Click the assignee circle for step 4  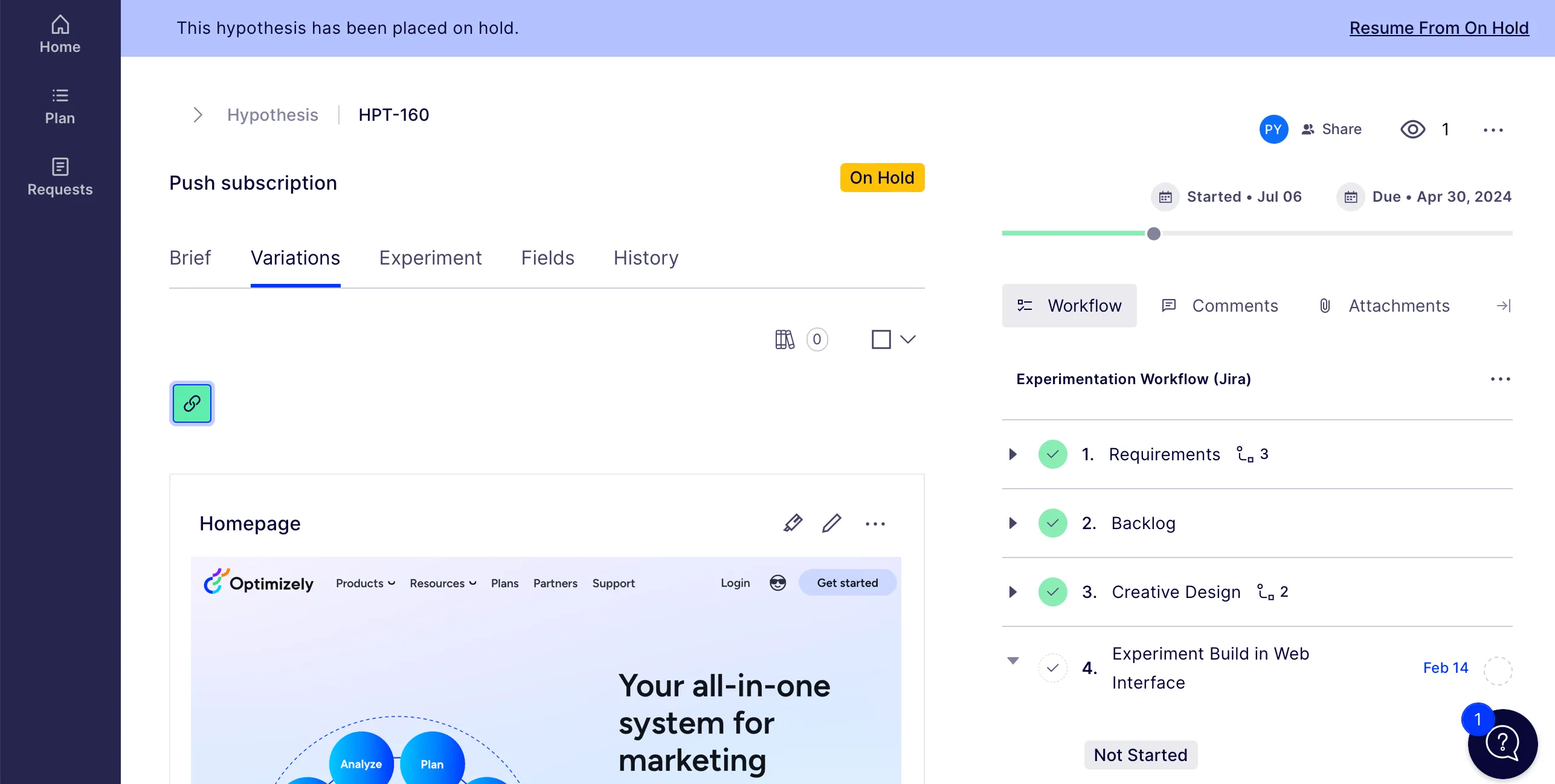[x=1498, y=670]
